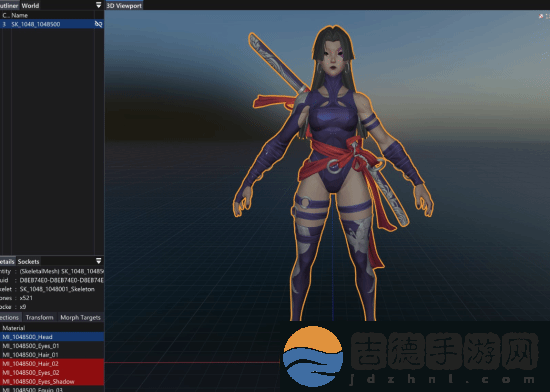
Task: Open the Details tab
Action: click(x=7, y=262)
